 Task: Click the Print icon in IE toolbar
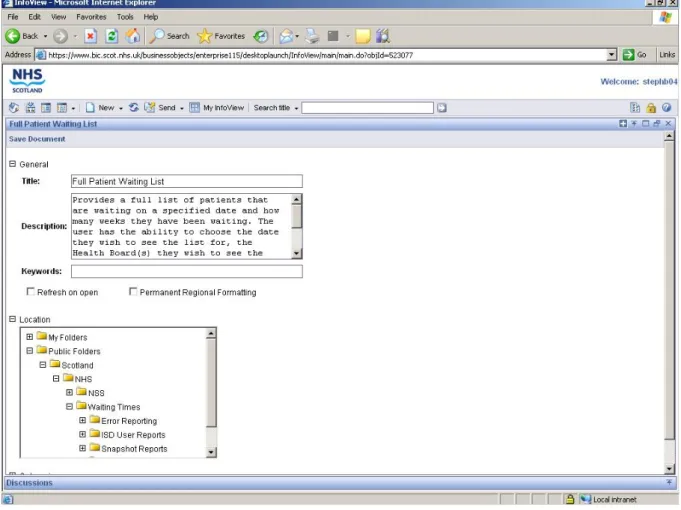point(312,36)
